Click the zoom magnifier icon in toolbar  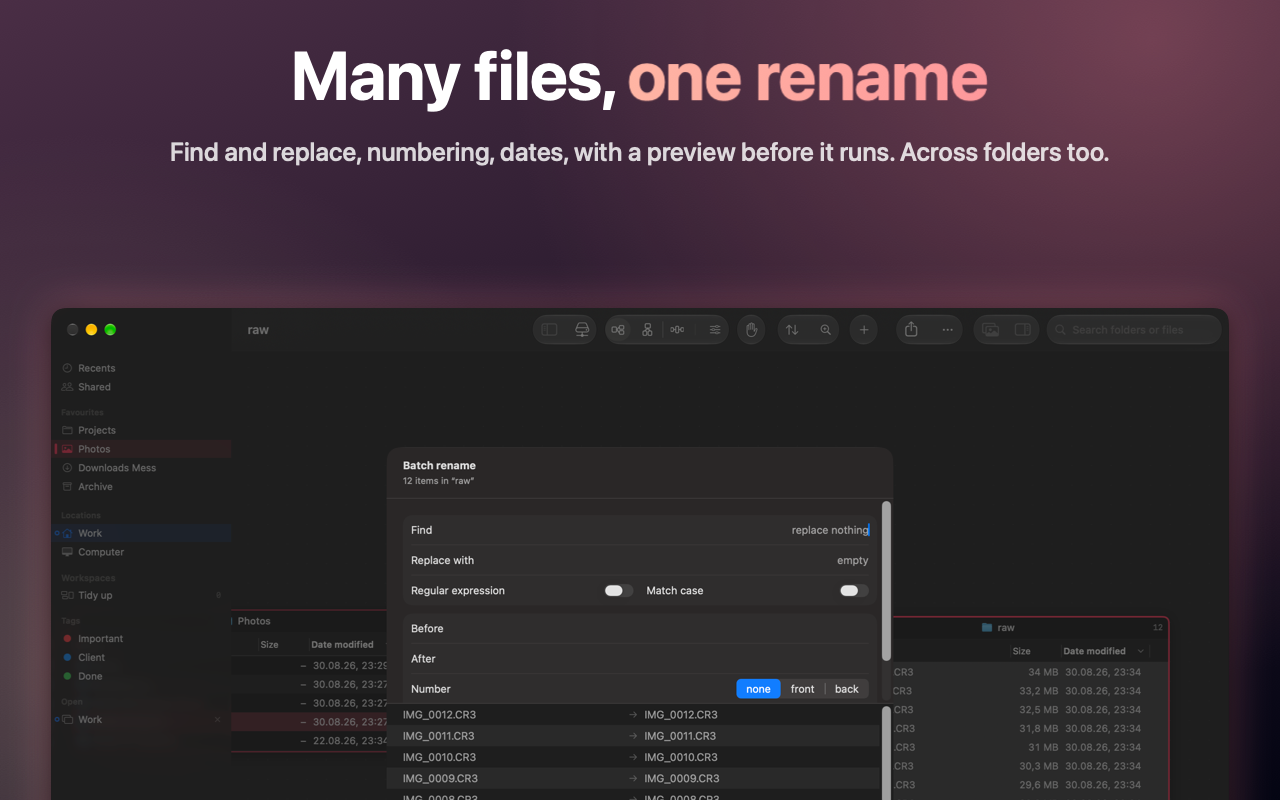[826, 330]
